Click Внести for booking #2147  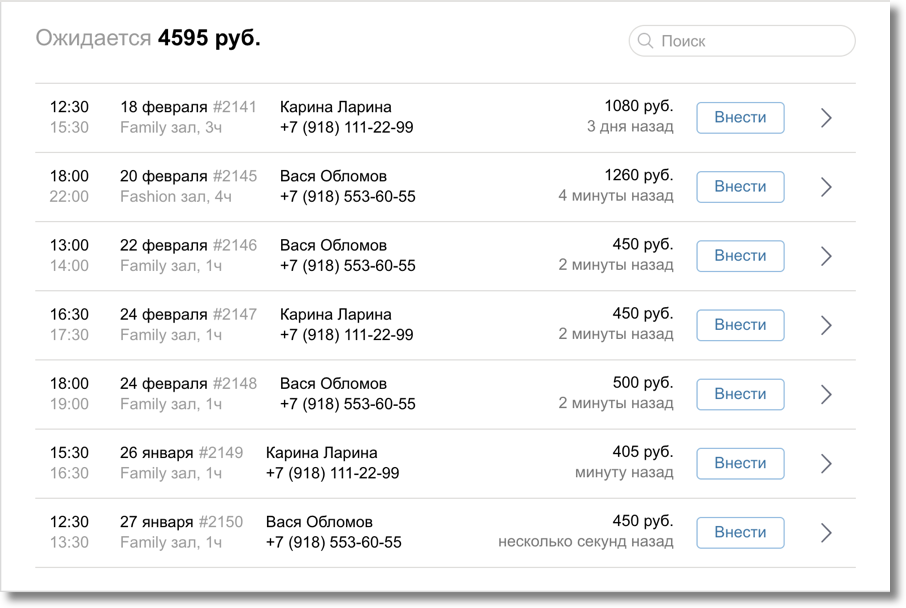740,325
